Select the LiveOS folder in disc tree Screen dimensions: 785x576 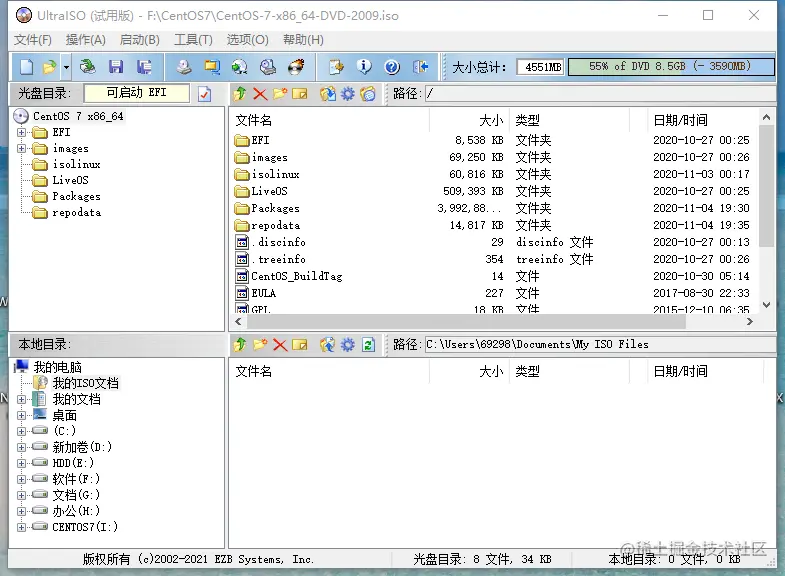click(x=71, y=180)
